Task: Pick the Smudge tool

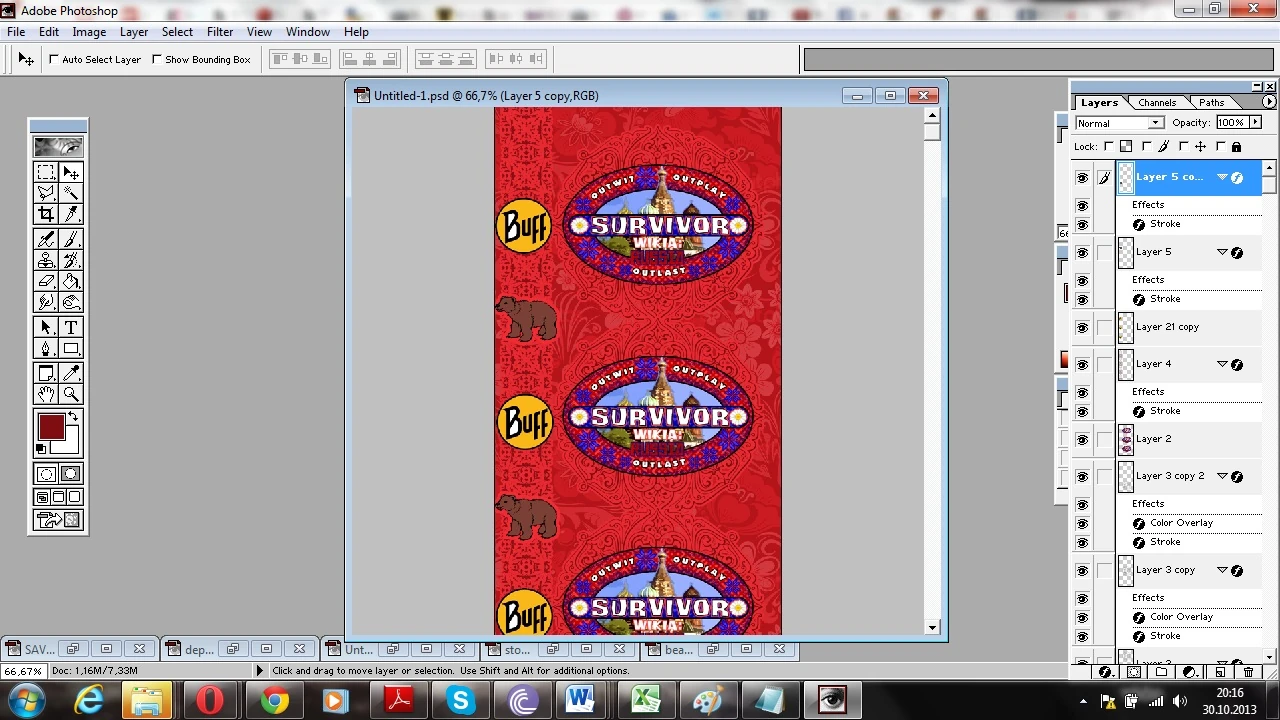Action: [46, 302]
